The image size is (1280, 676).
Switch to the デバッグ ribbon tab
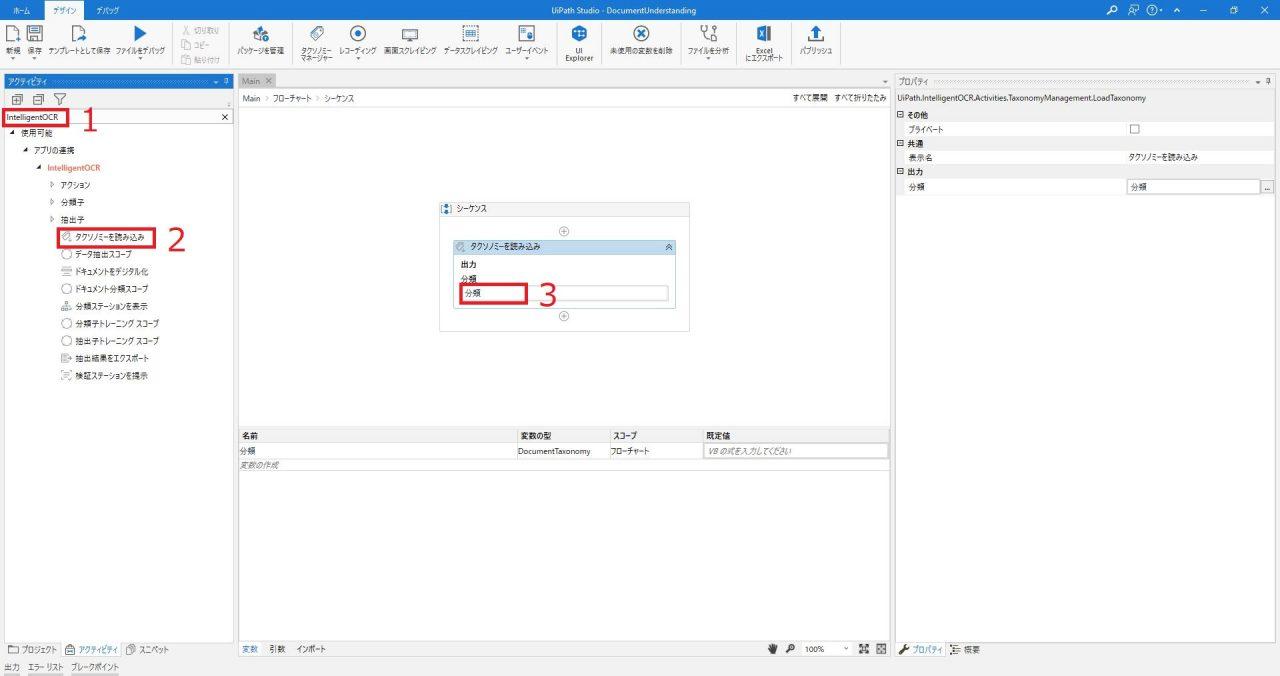click(106, 9)
